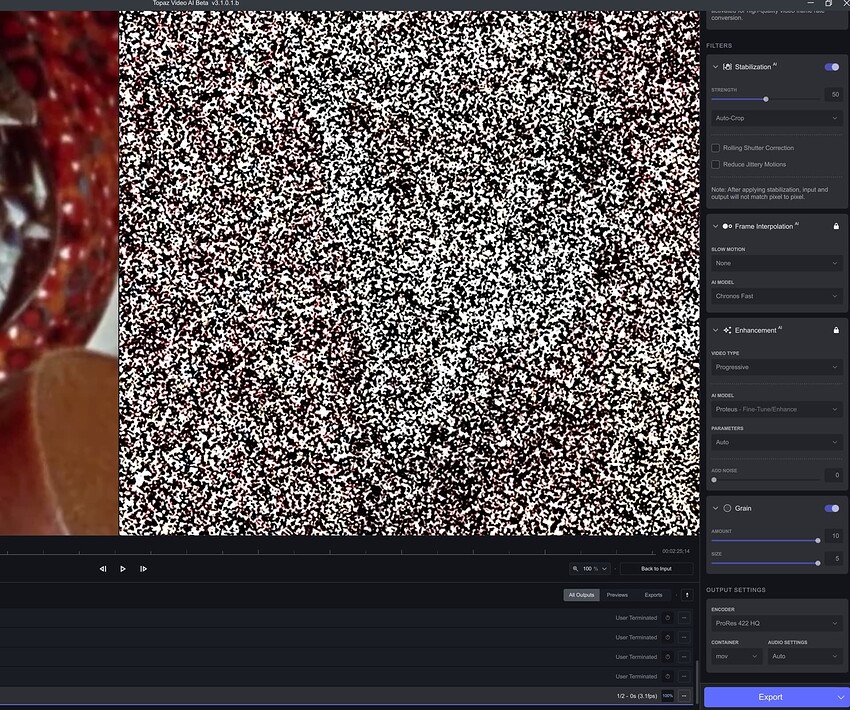Click the Add Noise slider handle

point(714,480)
